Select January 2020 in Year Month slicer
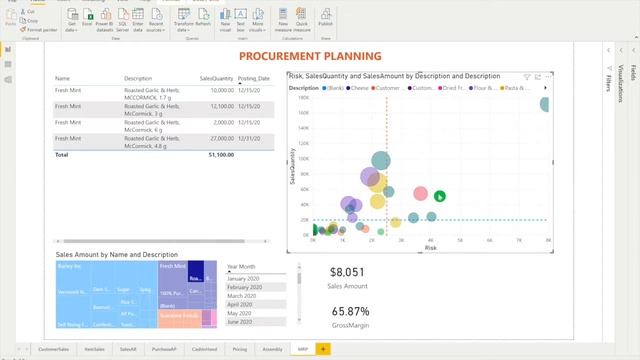 pyautogui.click(x=256, y=279)
